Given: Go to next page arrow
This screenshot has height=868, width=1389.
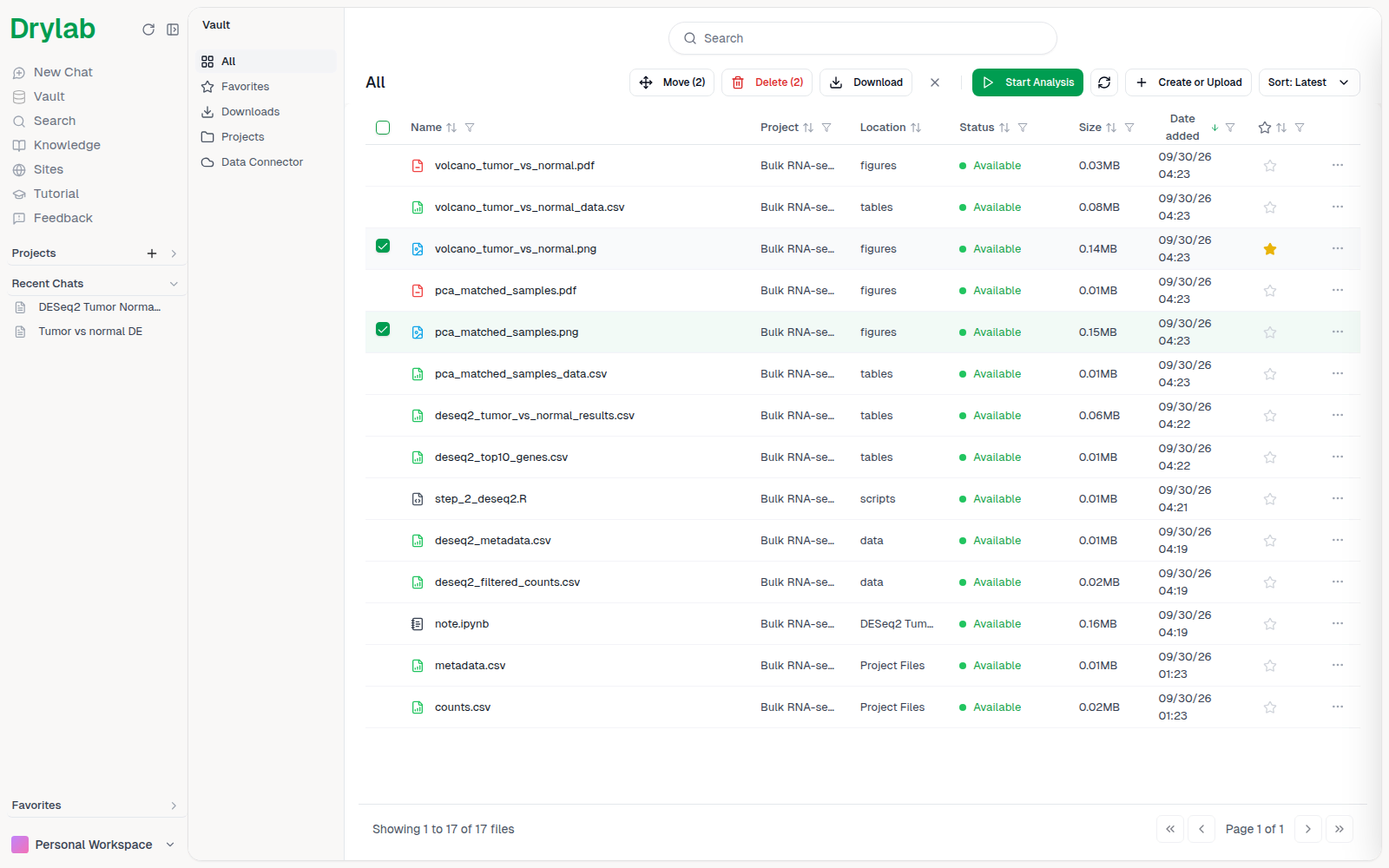Looking at the screenshot, I should (1308, 829).
